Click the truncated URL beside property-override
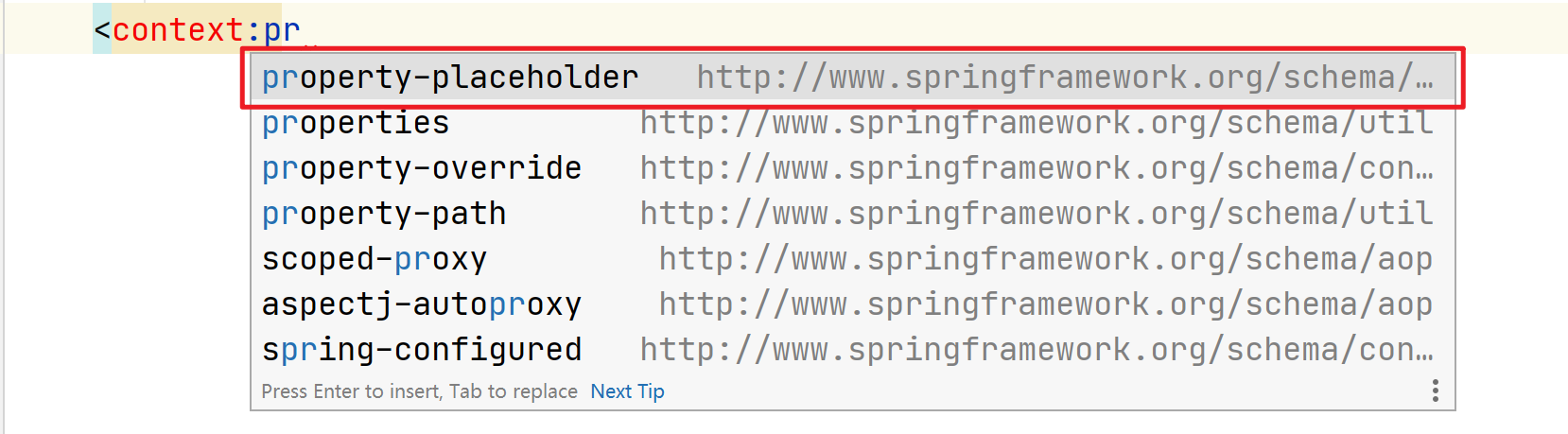Screen dimensions: 1568x434 coord(1037,168)
